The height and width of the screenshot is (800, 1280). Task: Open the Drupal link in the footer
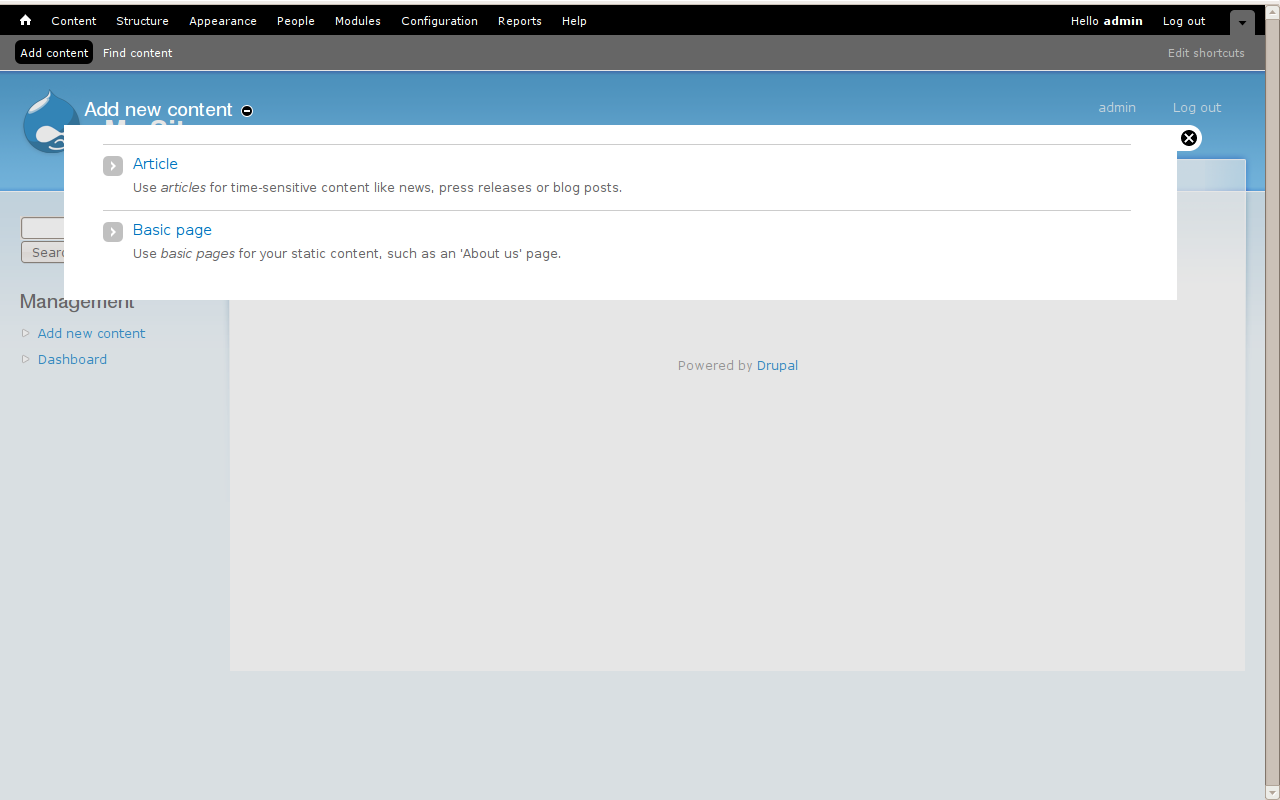click(x=777, y=365)
